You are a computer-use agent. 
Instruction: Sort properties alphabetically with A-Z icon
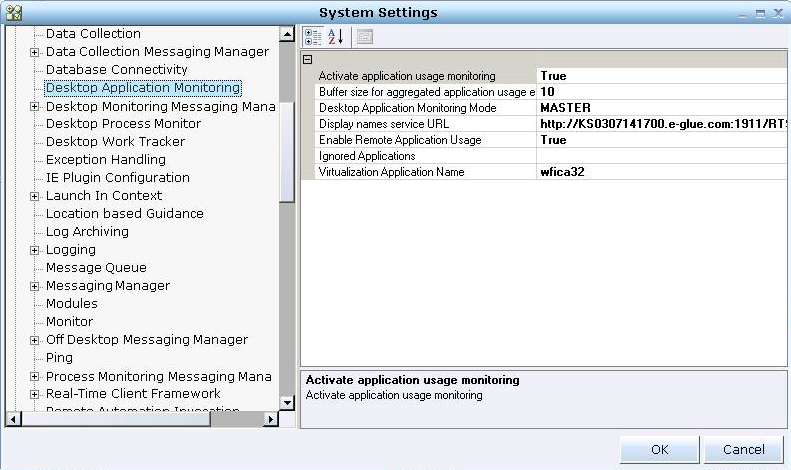coord(336,36)
